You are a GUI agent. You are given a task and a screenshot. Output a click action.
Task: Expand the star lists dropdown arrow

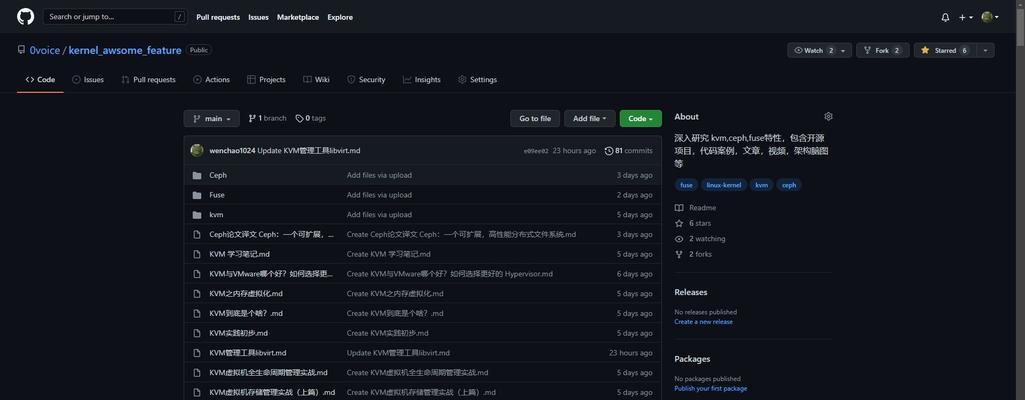984,50
